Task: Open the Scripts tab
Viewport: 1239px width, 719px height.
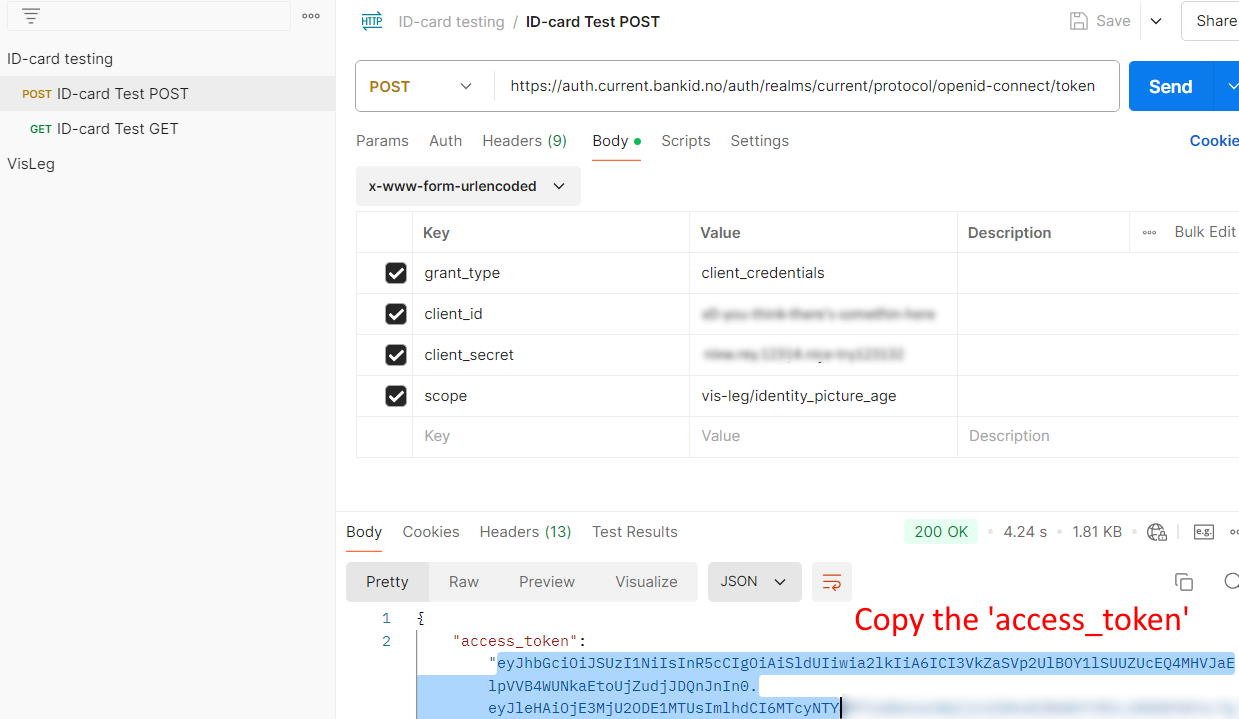Action: [686, 141]
